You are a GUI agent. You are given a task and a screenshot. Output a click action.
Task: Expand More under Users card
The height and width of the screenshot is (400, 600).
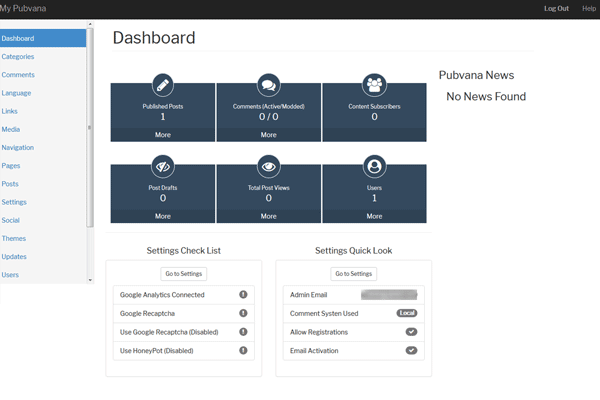(374, 216)
